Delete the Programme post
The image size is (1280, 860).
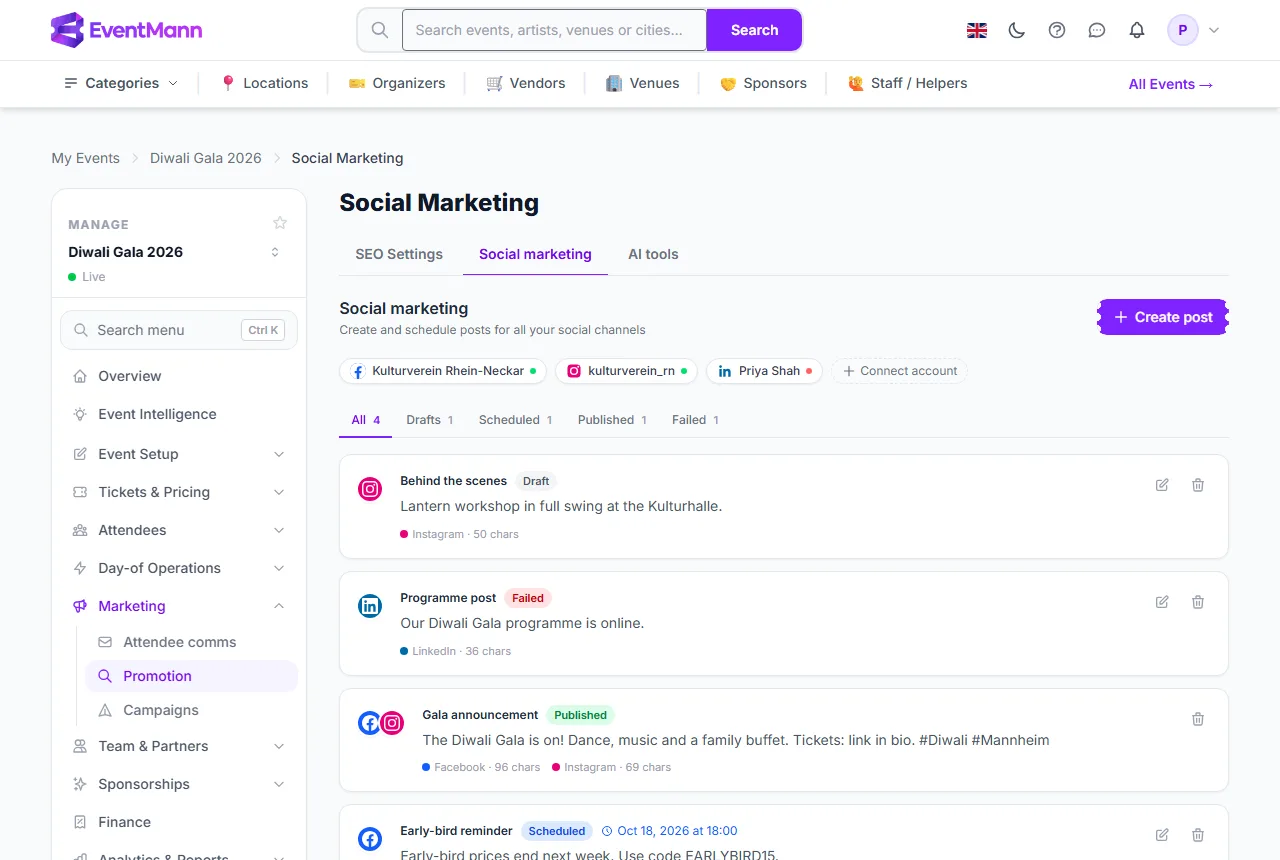coord(1198,602)
